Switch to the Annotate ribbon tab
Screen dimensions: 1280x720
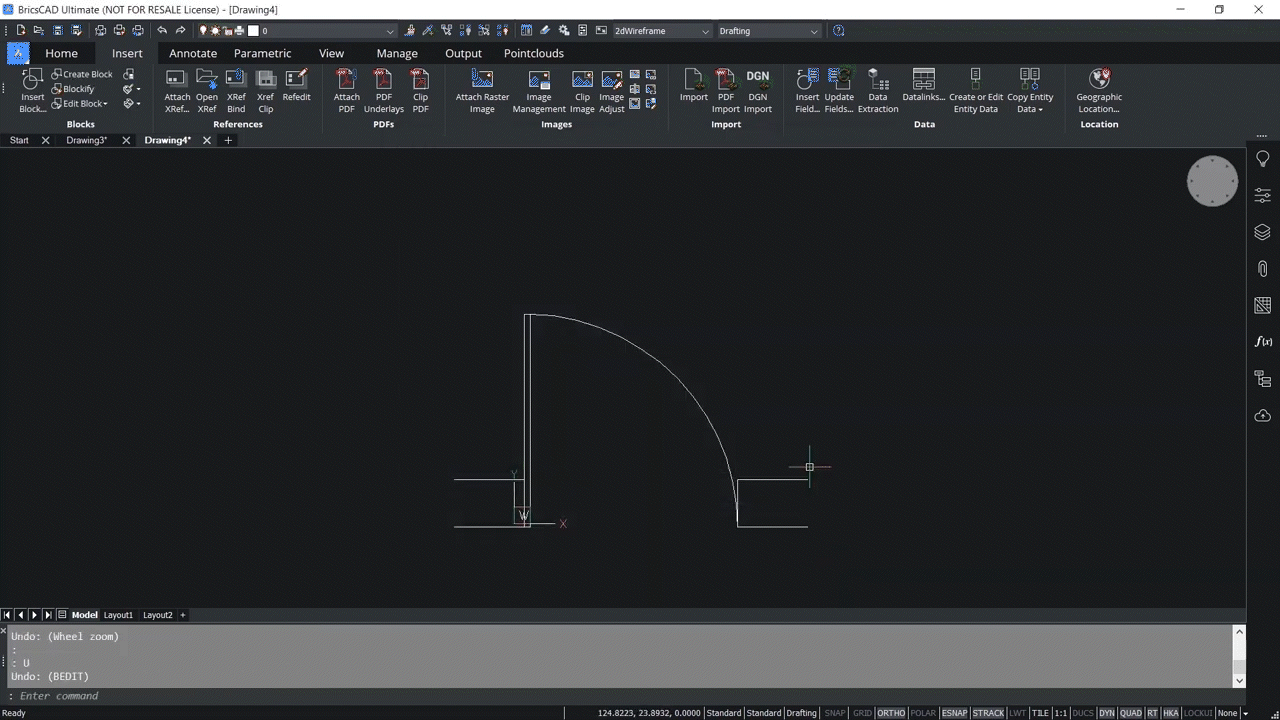coord(193,53)
